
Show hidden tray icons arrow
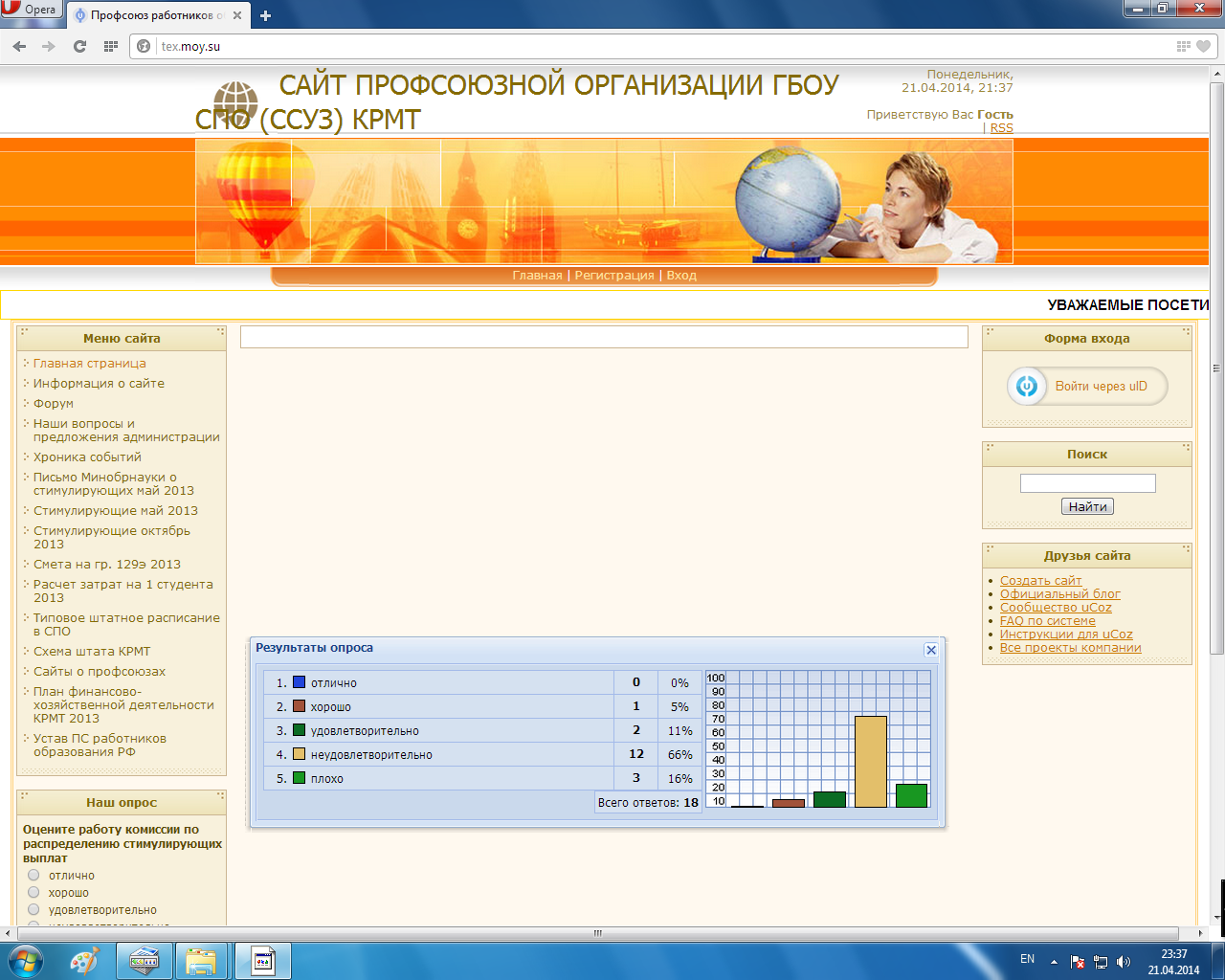point(1054,961)
